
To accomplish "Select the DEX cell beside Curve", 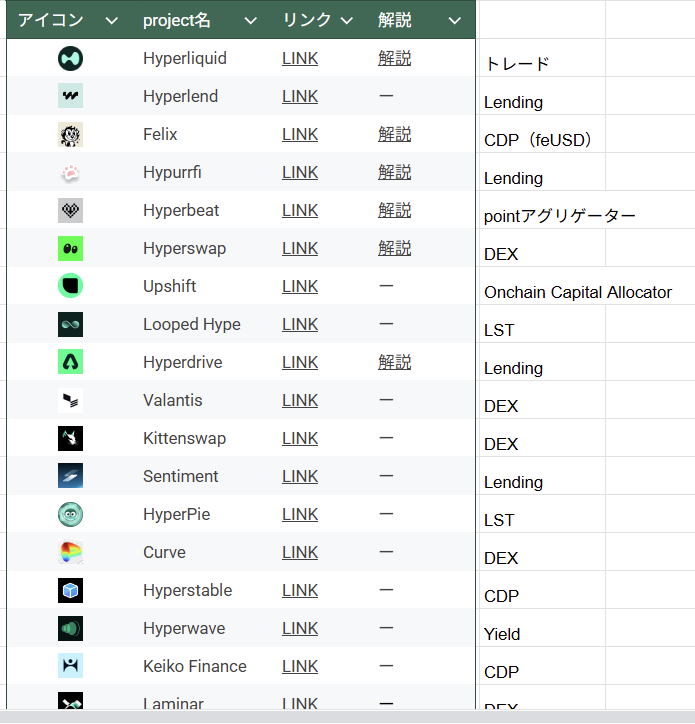I will point(542,552).
